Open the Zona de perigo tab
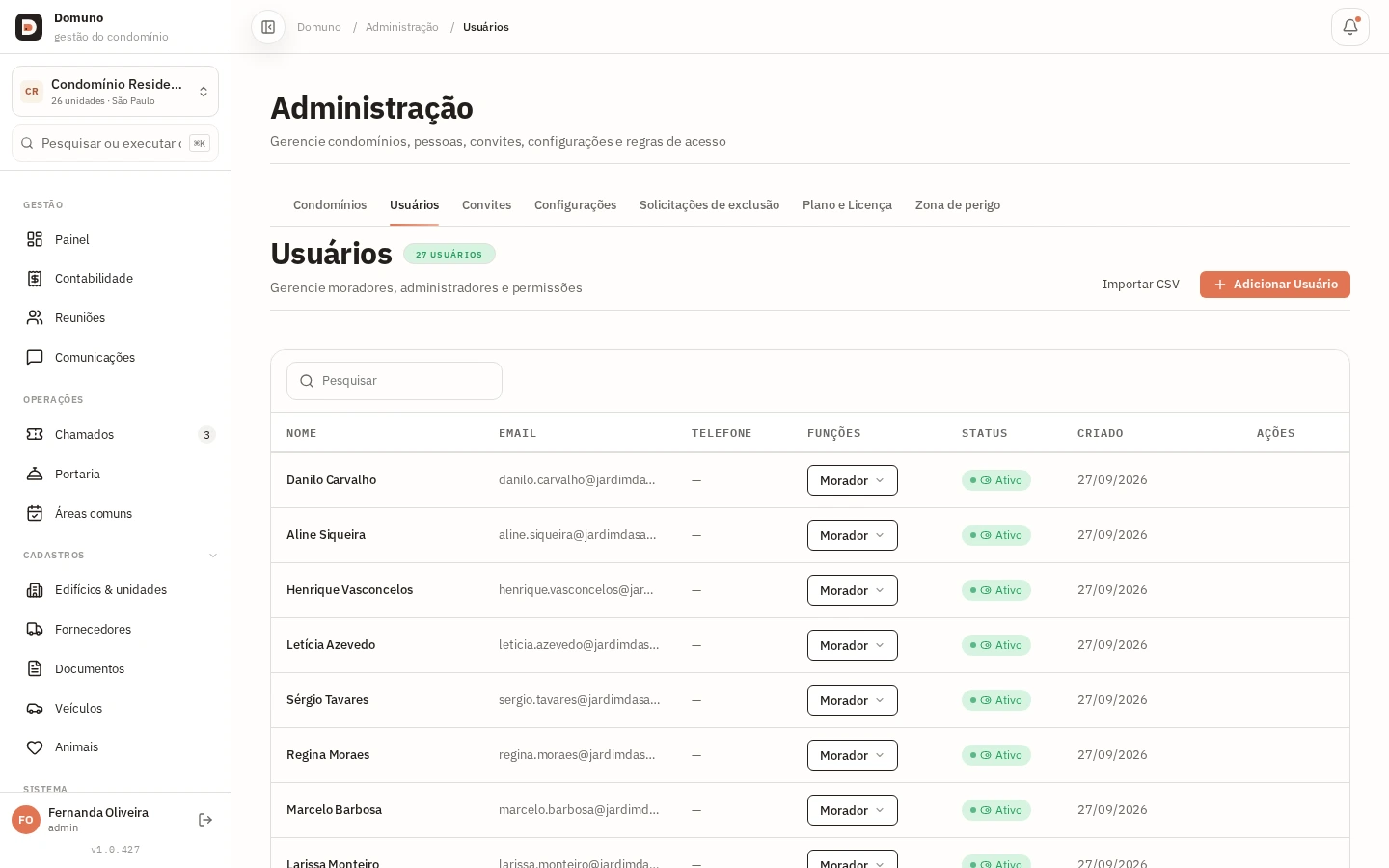Viewport: 1389px width, 868px height. pyautogui.click(x=958, y=205)
